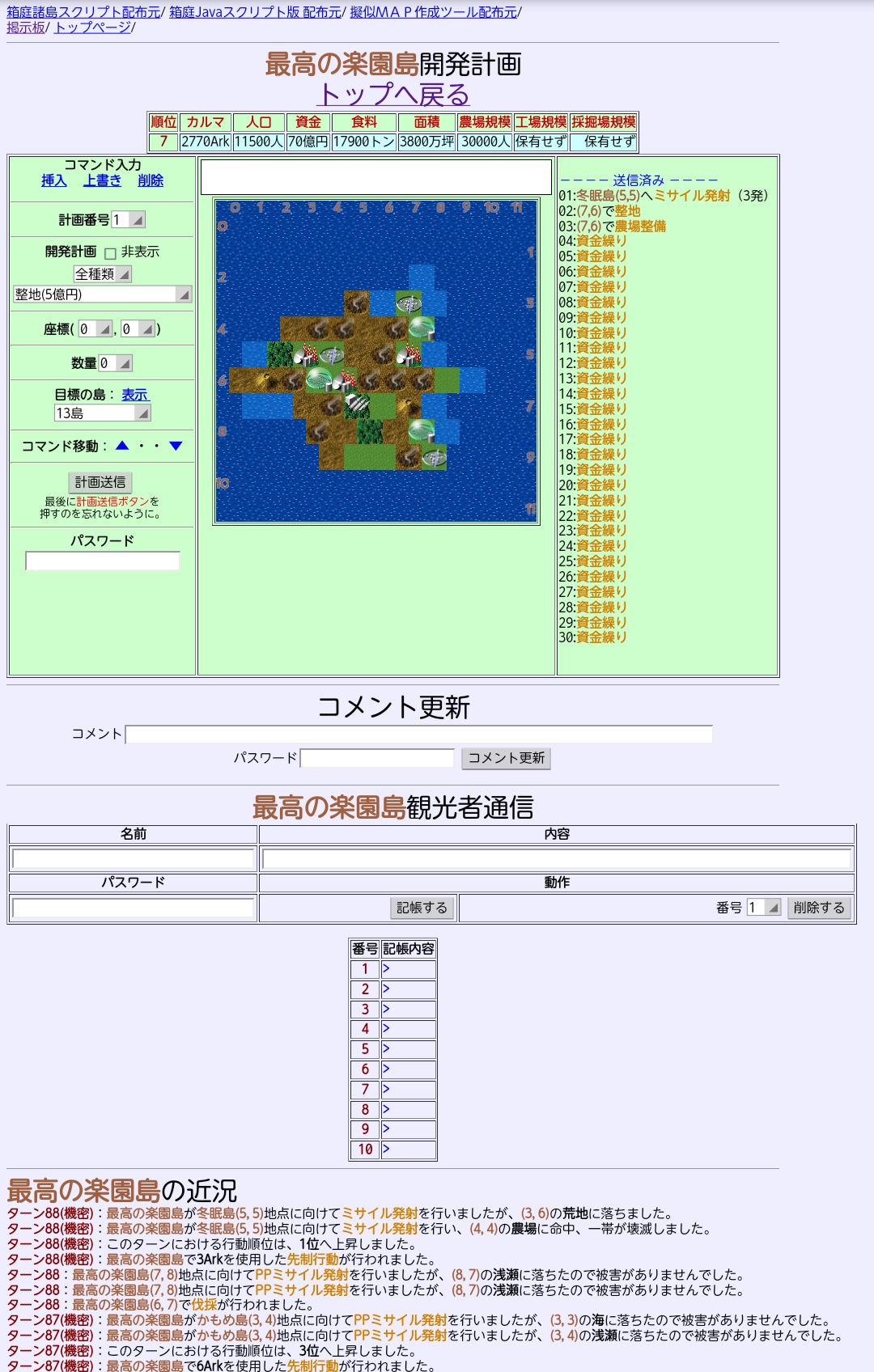The width and height of the screenshot is (874, 1372).
Task: Click the コメント更新 button
Action: point(506,758)
